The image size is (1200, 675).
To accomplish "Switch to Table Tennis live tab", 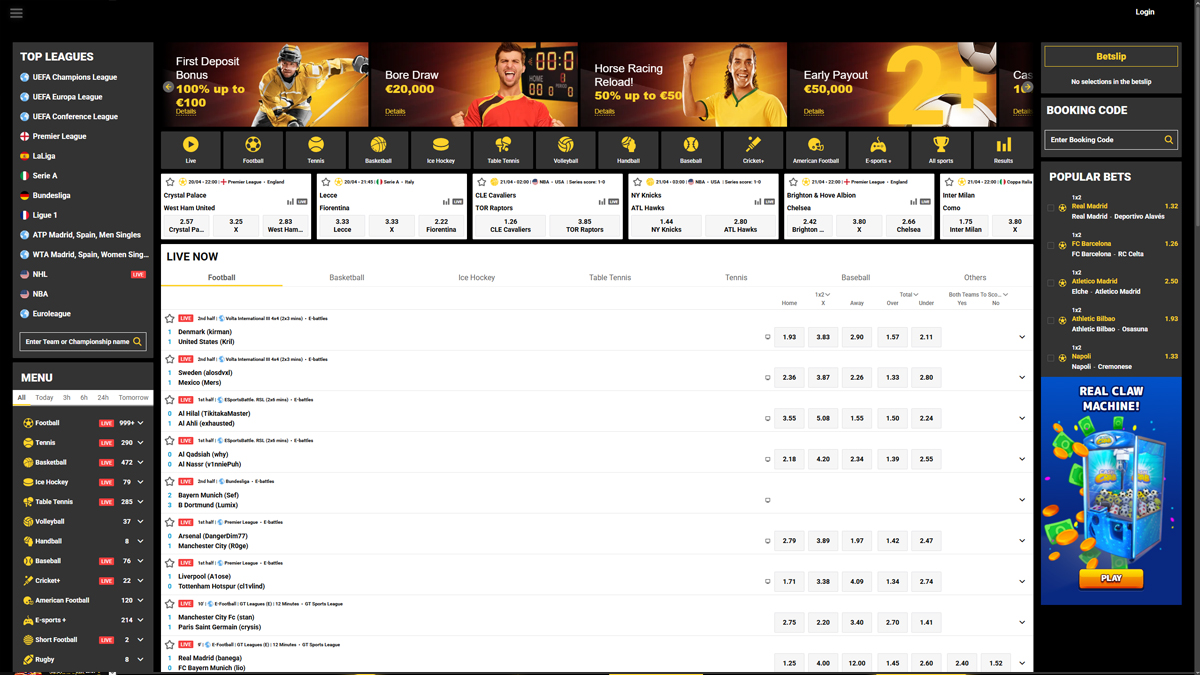I will click(610, 278).
